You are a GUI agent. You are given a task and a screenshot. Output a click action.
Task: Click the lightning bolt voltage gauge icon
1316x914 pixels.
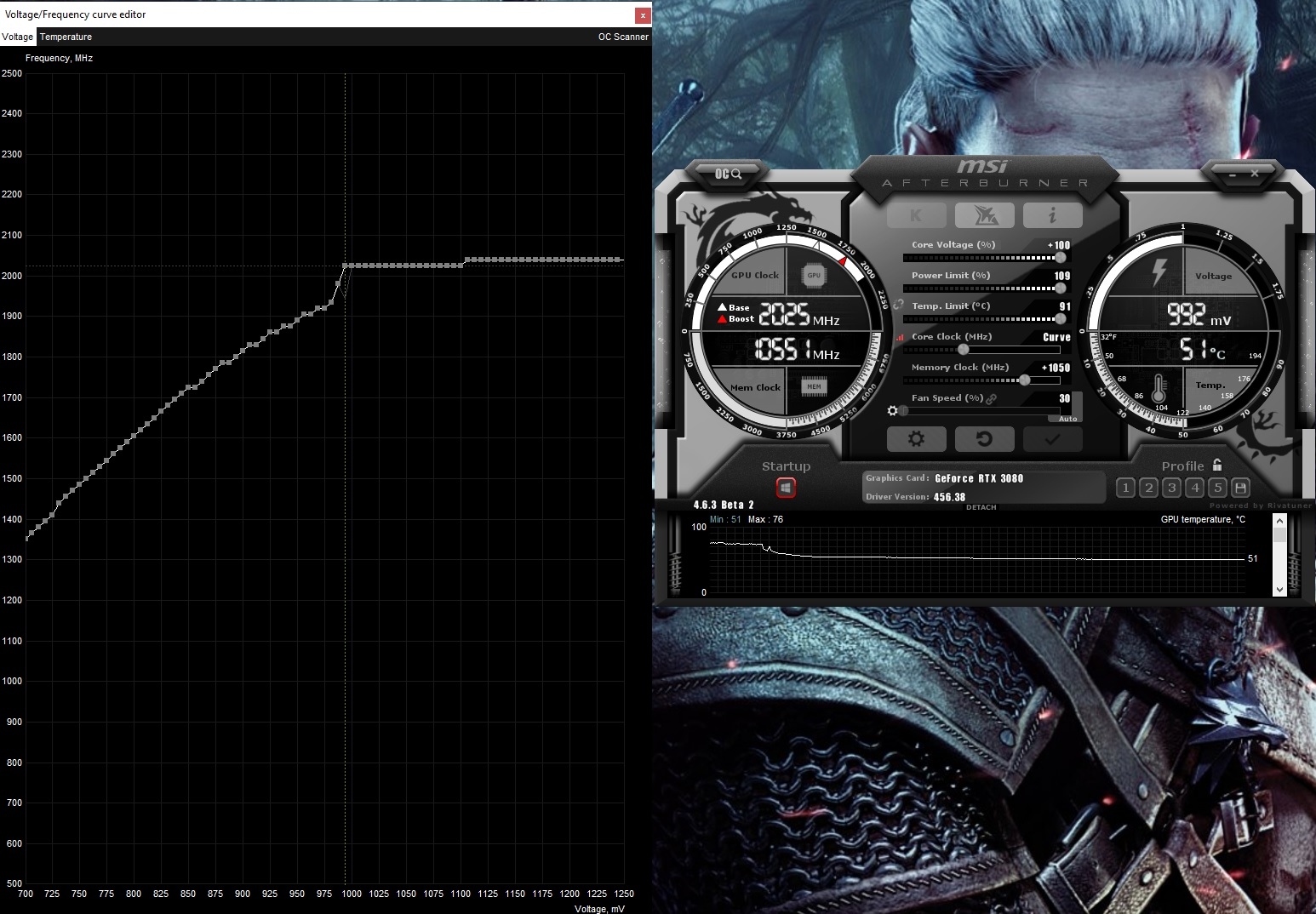pyautogui.click(x=1159, y=272)
